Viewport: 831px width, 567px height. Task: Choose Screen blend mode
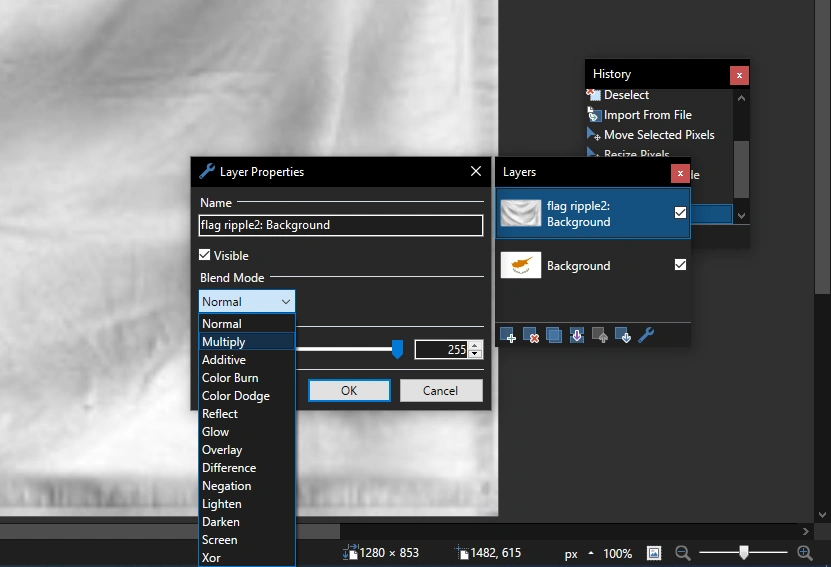[x=247, y=540]
